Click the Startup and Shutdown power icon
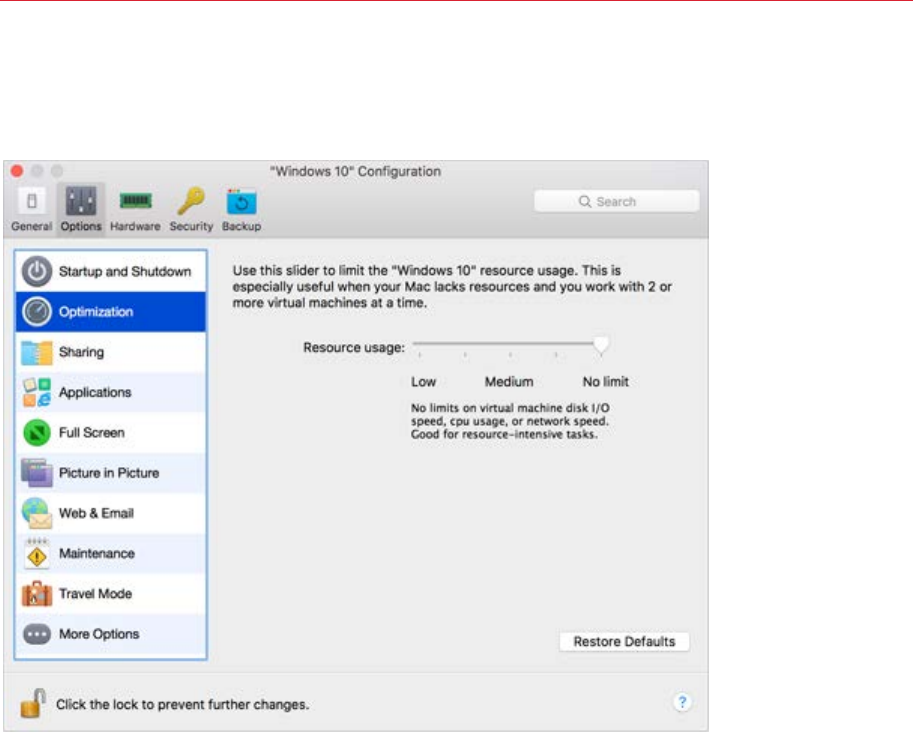 pos(37,271)
